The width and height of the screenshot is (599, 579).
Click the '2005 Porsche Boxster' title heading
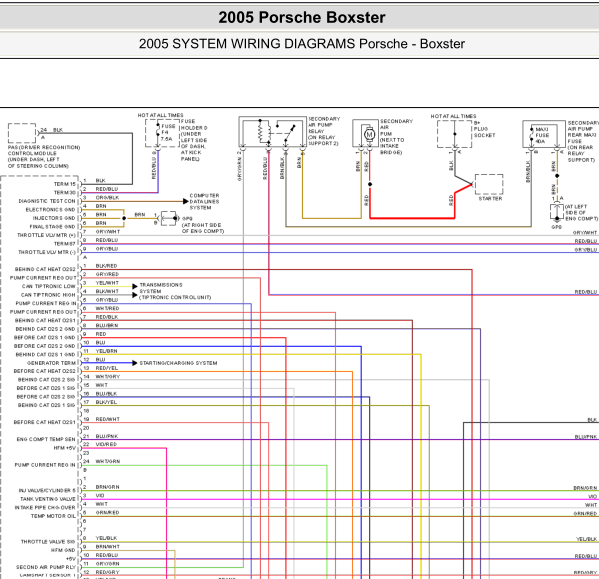(302, 18)
